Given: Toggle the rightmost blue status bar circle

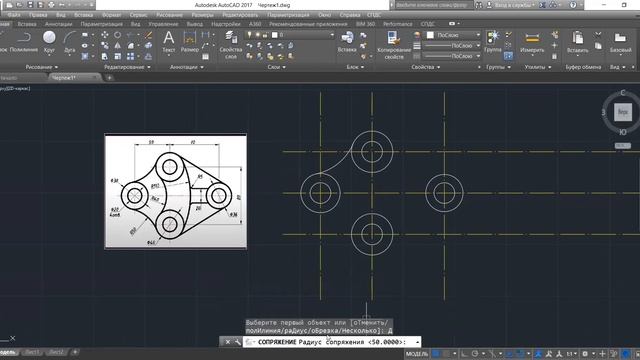Looking at the screenshot, I should (626, 353).
